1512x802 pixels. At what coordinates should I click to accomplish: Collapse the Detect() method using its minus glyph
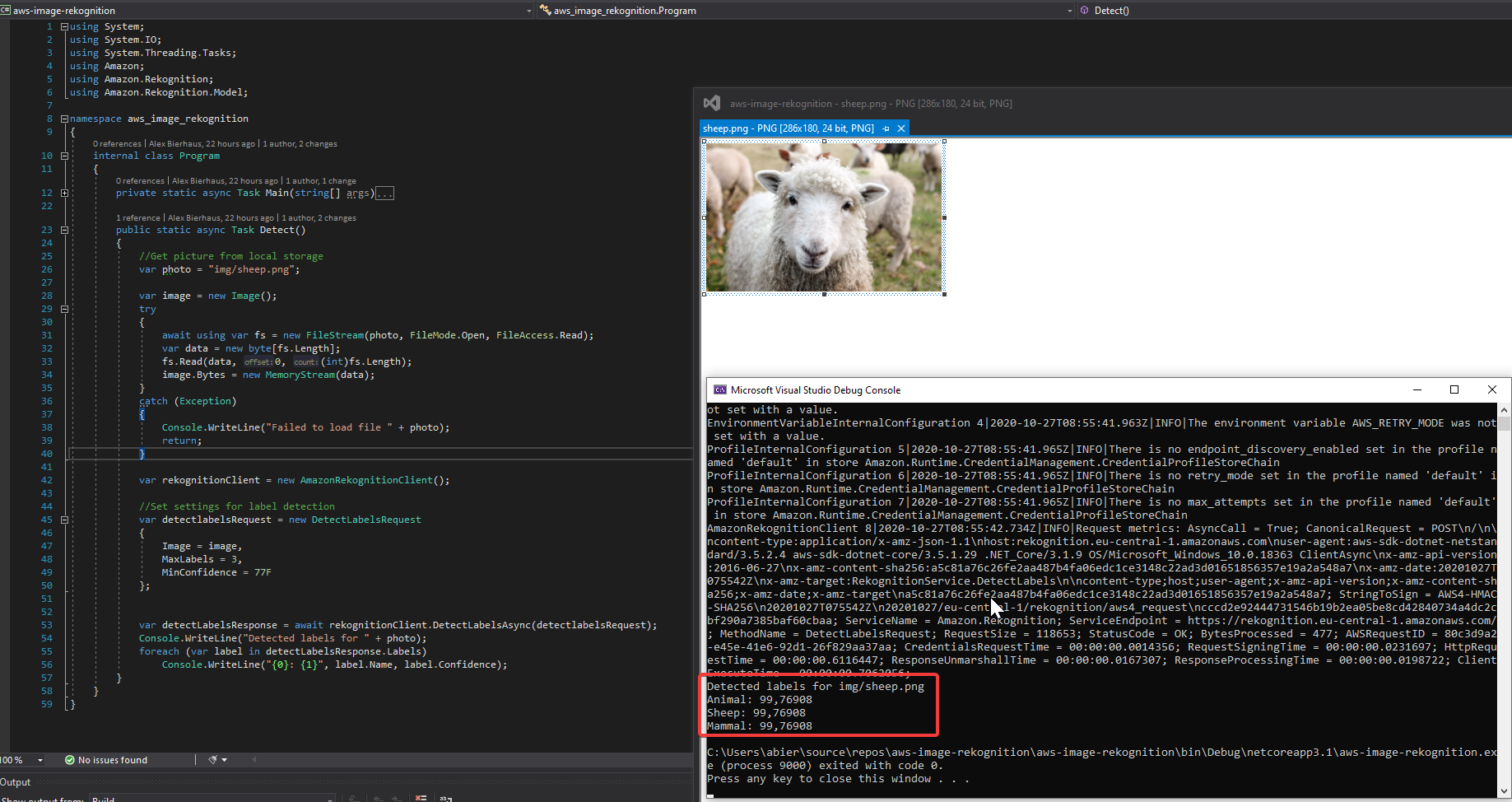click(64, 230)
